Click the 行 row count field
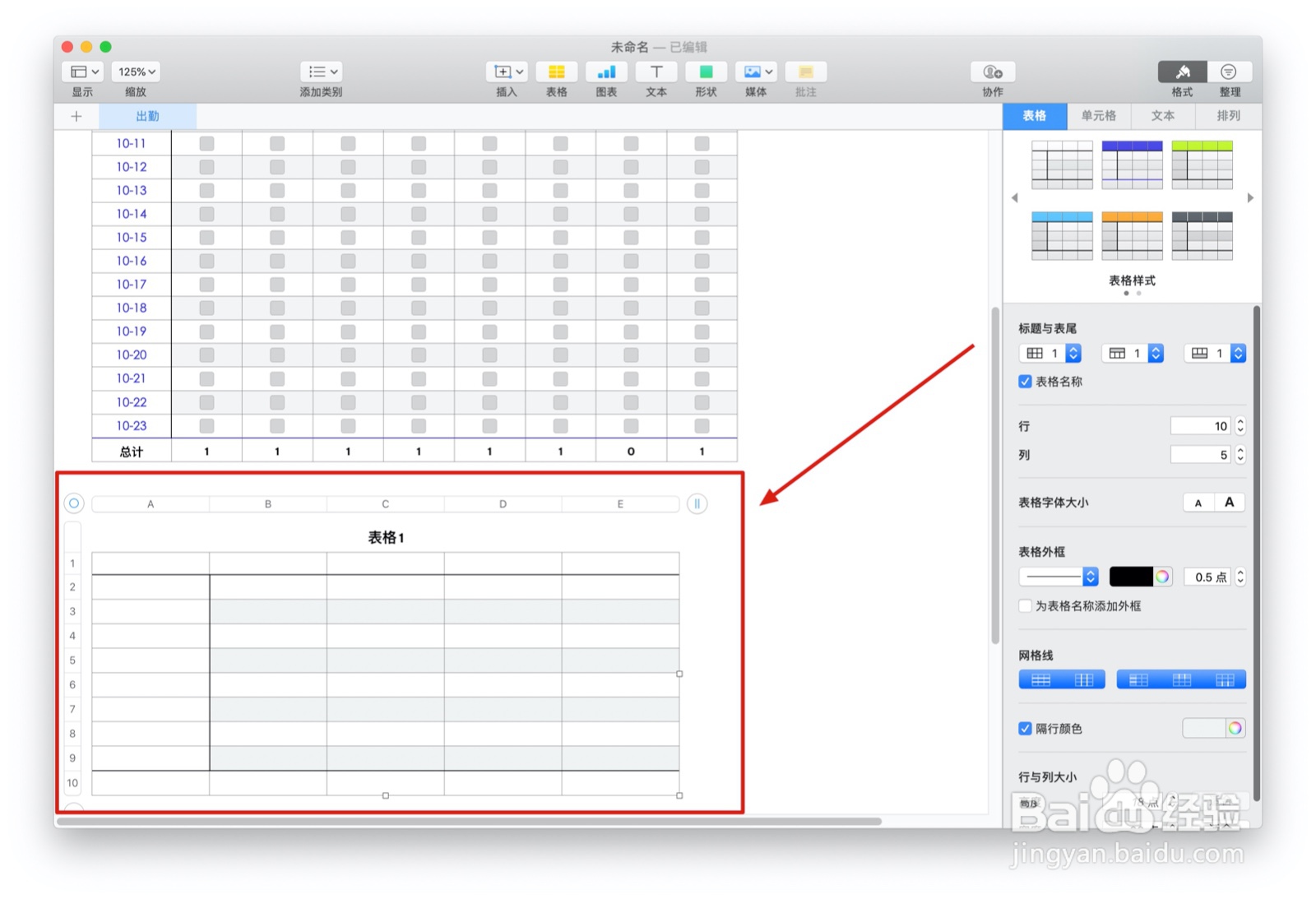This screenshot has height=899, width=1316. [x=1201, y=426]
